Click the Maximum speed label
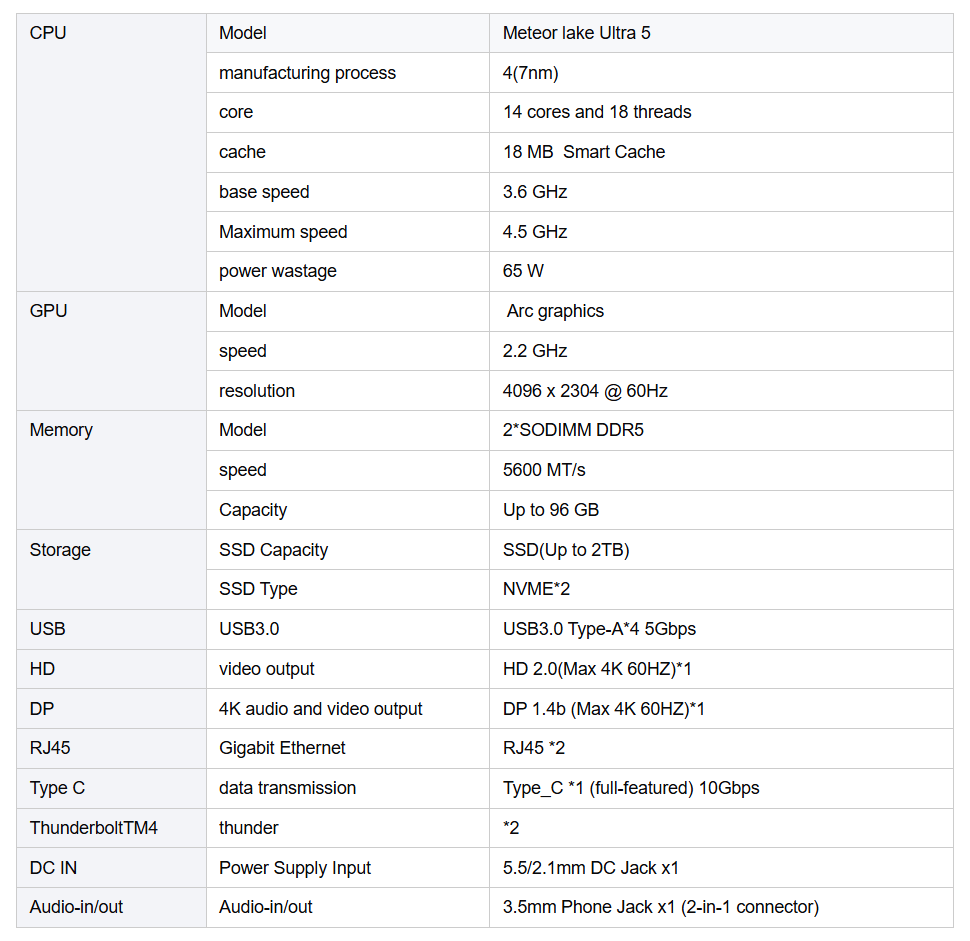Screen dimensions: 970x941 coord(283,232)
